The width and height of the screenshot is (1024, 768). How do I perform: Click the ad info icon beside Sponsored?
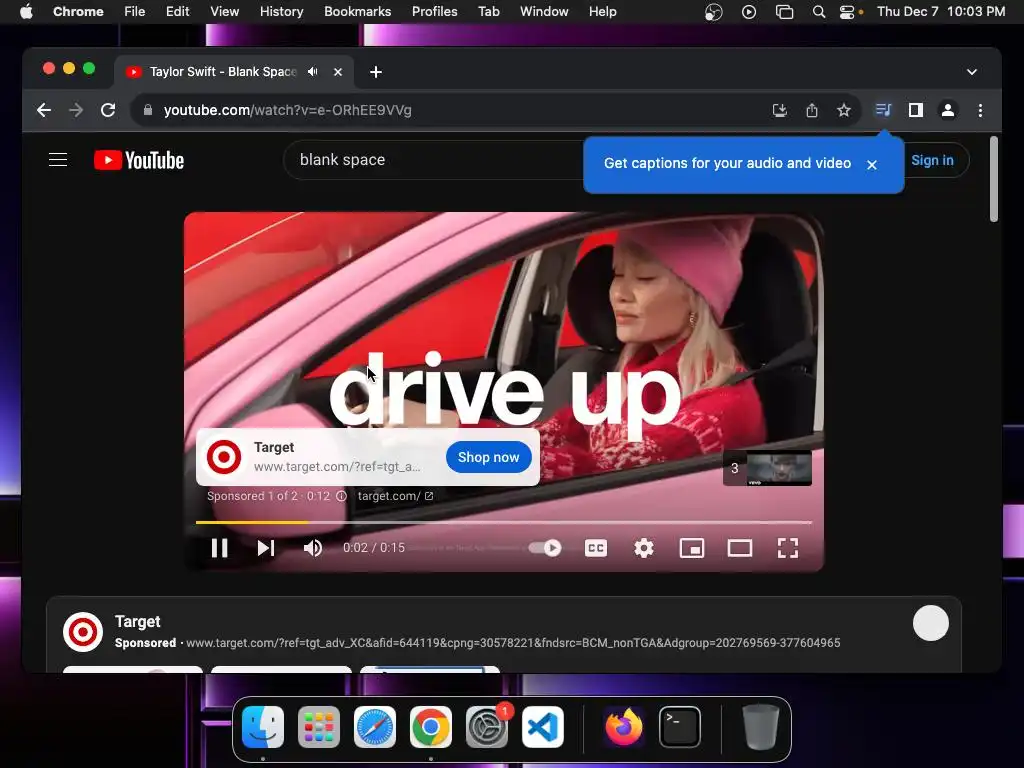pos(342,496)
